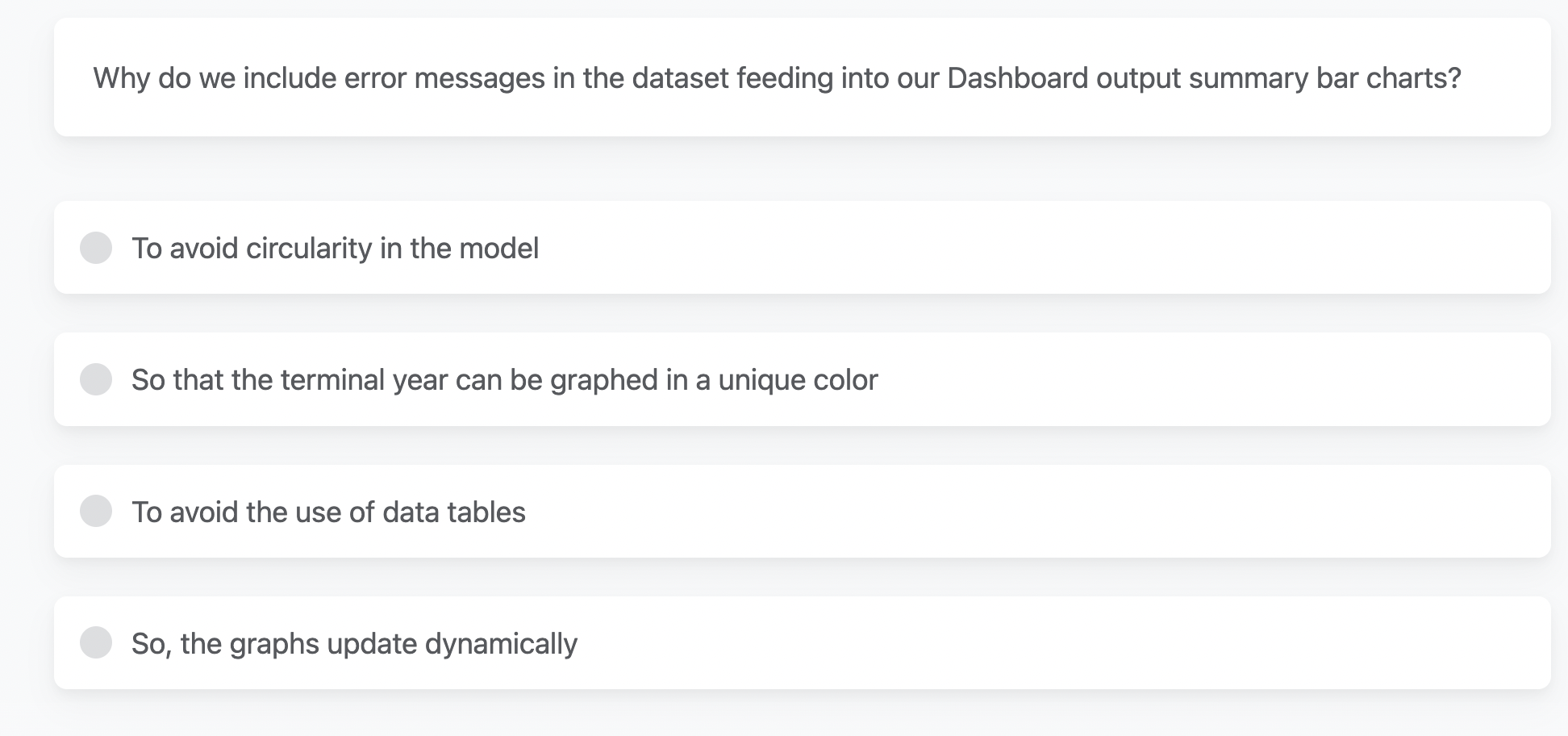This screenshot has width=1568, height=736.
Task: Select the radio button for 'To avoid circularity in the model'
Action: click(97, 248)
